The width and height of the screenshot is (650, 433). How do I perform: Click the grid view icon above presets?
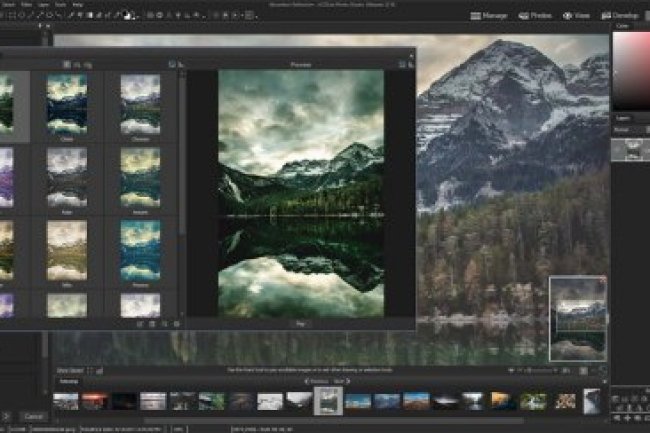(67, 64)
